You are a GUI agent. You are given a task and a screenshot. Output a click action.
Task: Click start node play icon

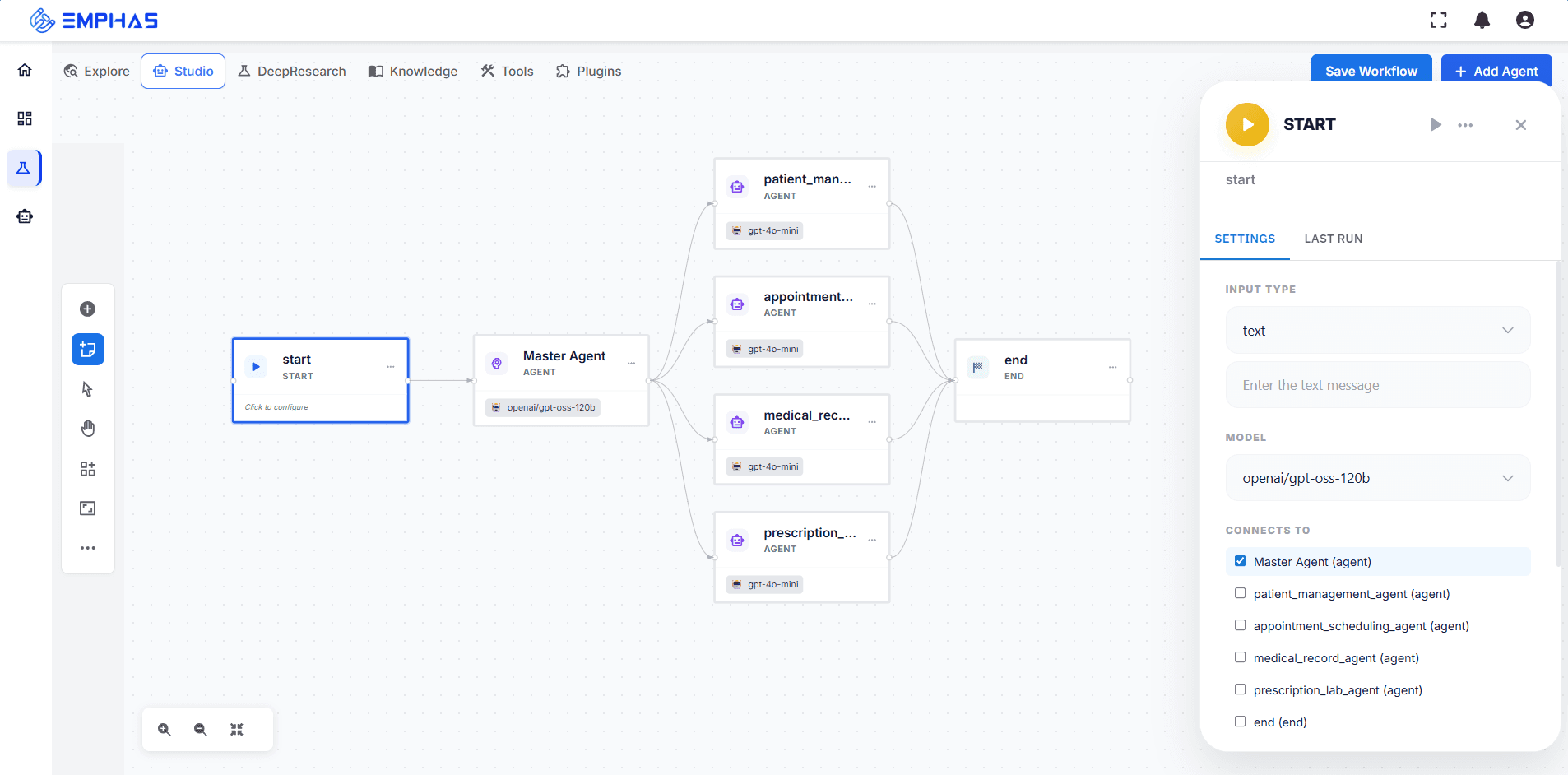pyautogui.click(x=256, y=367)
